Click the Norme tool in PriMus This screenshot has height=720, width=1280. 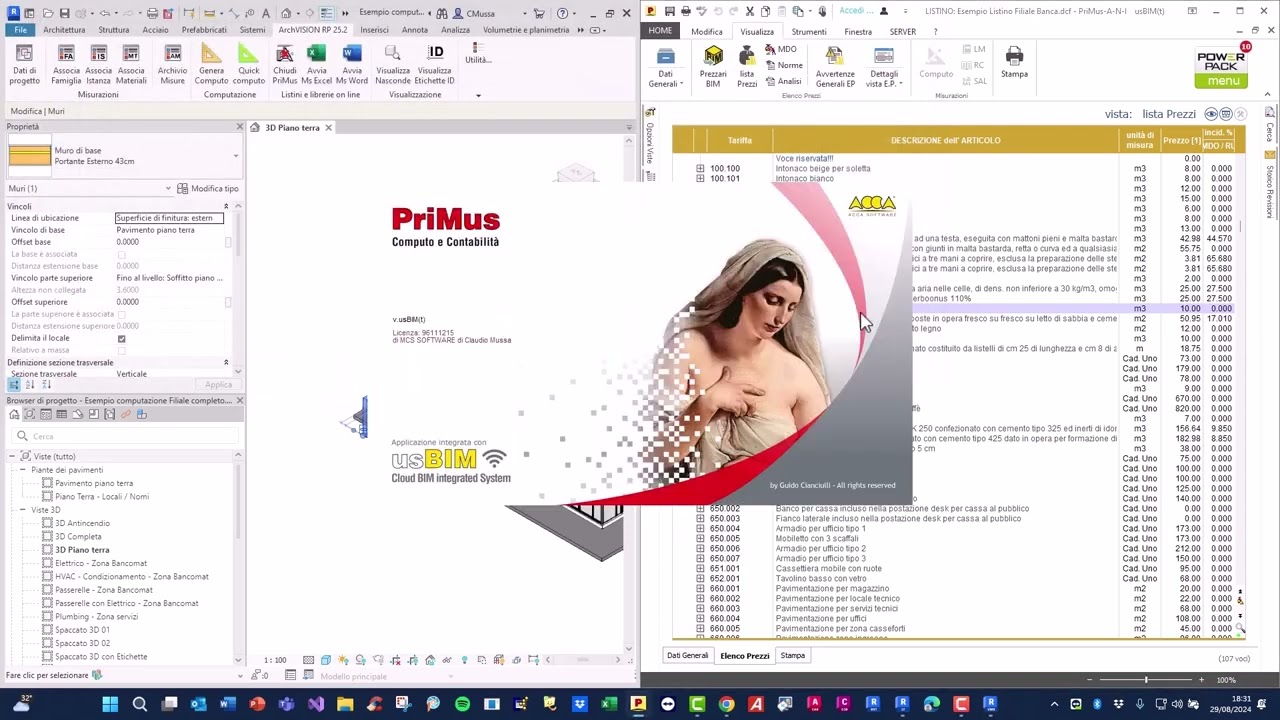tap(784, 65)
